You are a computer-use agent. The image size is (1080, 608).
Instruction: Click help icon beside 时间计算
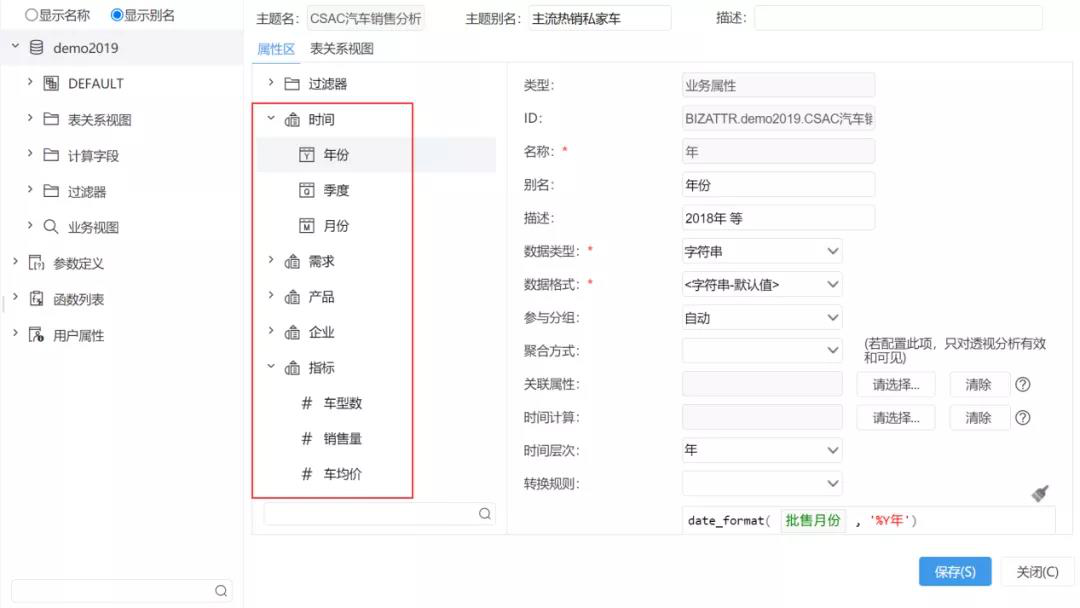tap(1023, 417)
